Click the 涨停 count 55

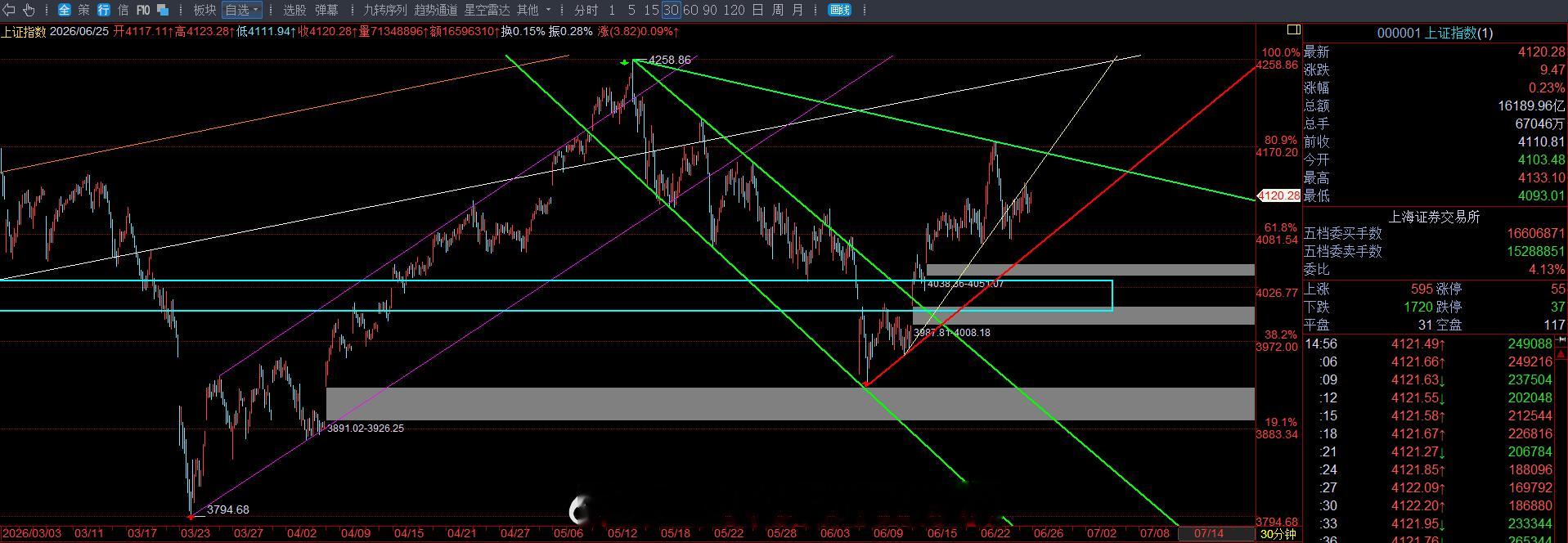(x=1557, y=289)
